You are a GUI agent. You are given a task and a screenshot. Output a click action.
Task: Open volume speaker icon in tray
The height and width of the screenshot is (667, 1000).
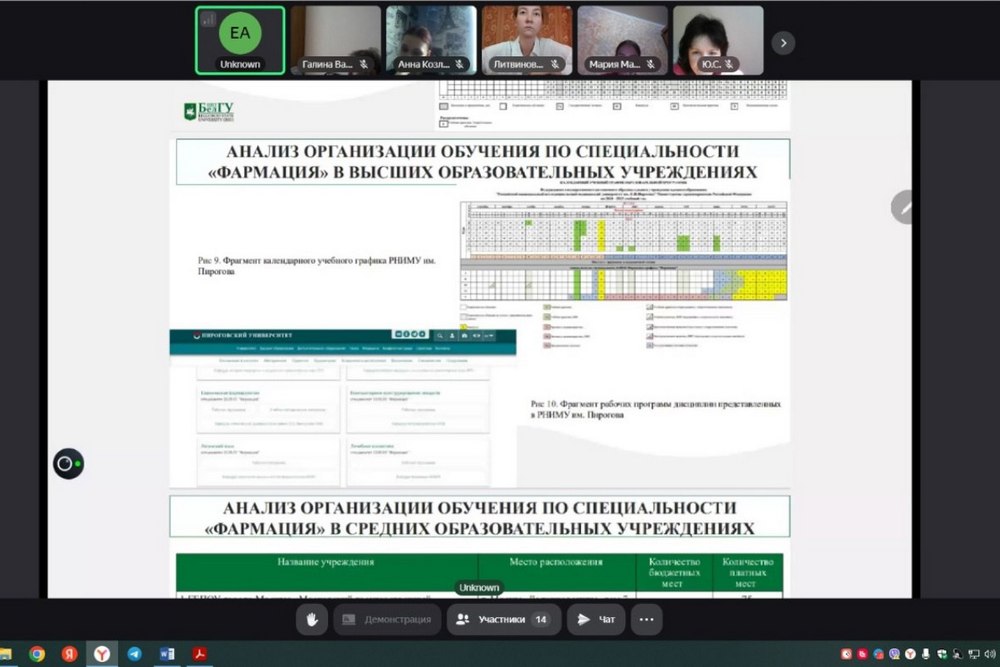pos(990,654)
